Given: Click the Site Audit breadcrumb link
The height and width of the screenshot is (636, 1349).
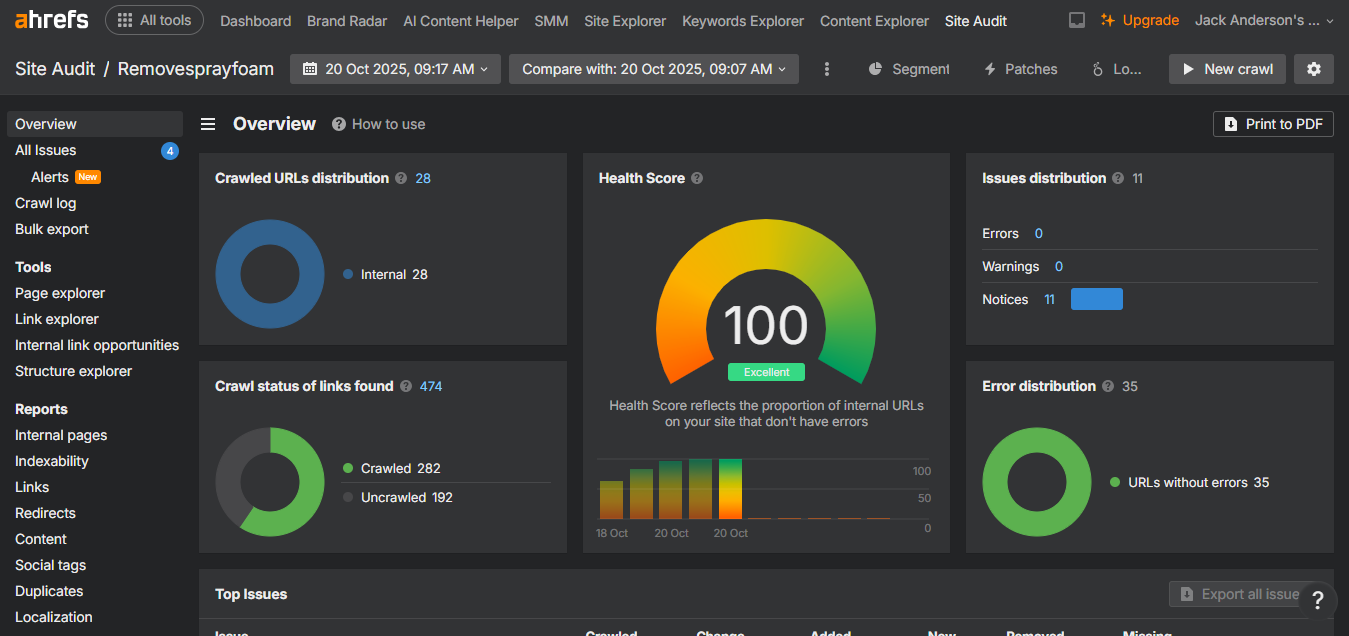Looking at the screenshot, I should pos(55,69).
